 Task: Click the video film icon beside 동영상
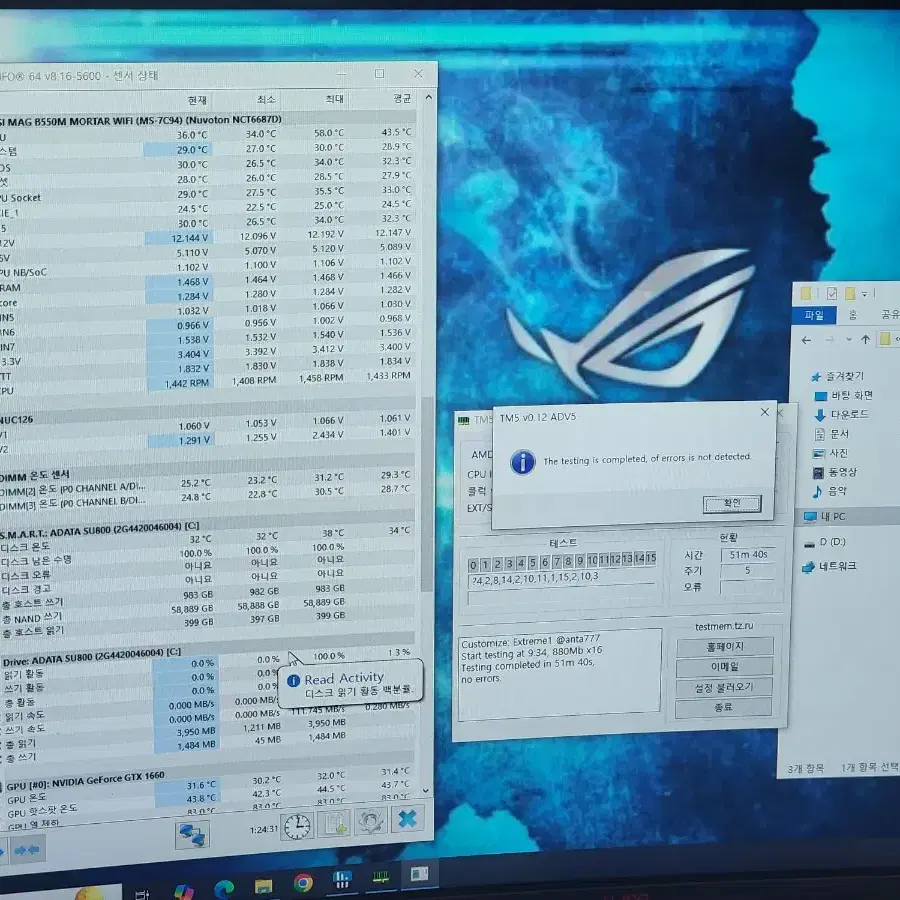click(818, 473)
